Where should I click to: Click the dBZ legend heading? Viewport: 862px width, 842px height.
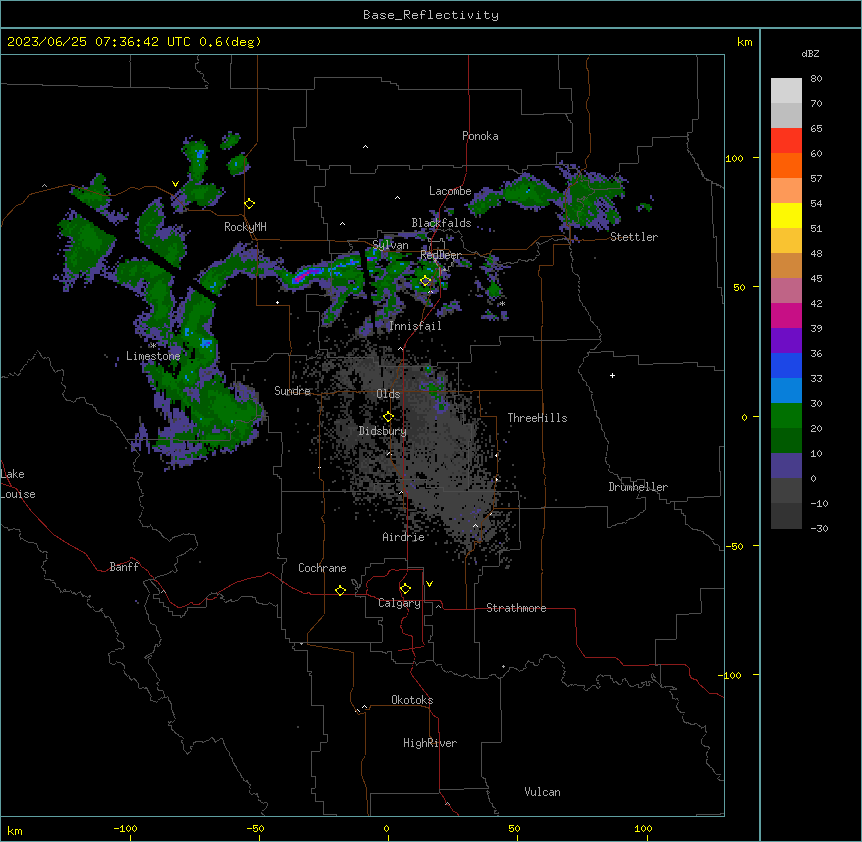pos(810,54)
